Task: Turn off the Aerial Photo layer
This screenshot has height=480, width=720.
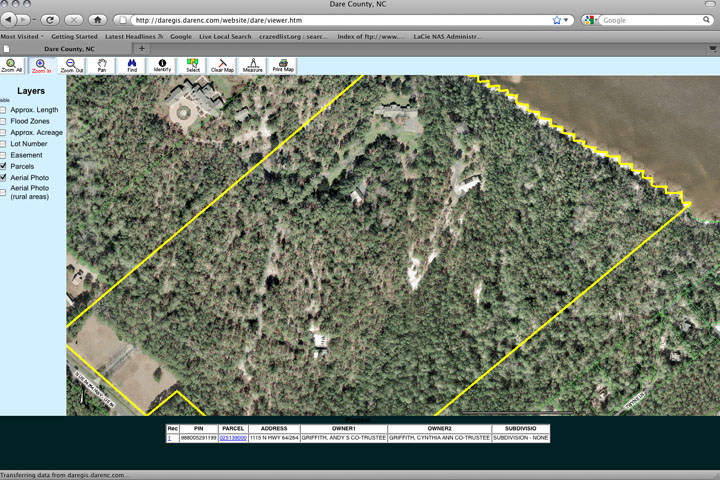Action: point(4,177)
